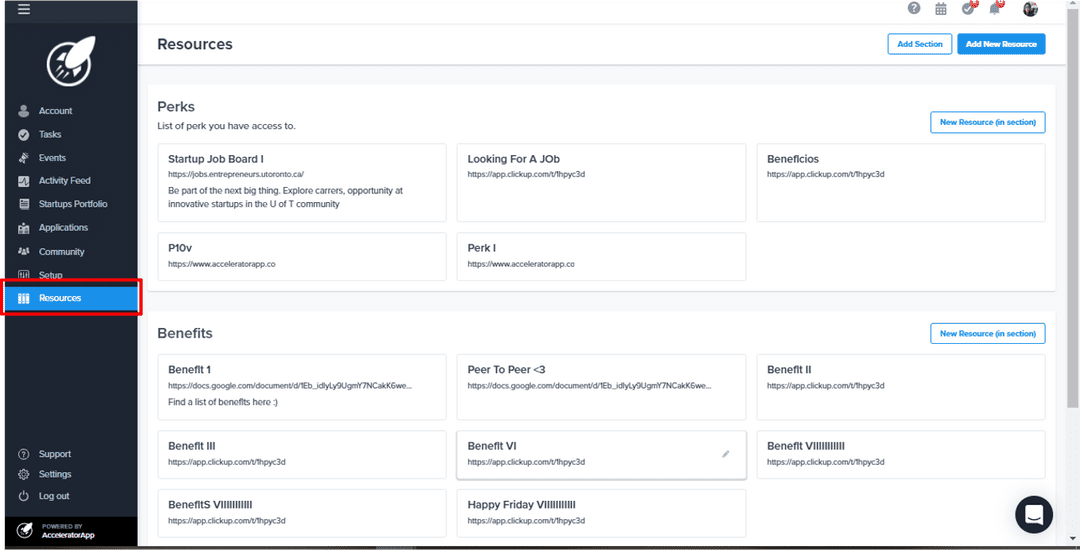
Task: Click Log out in sidebar
Action: point(54,496)
